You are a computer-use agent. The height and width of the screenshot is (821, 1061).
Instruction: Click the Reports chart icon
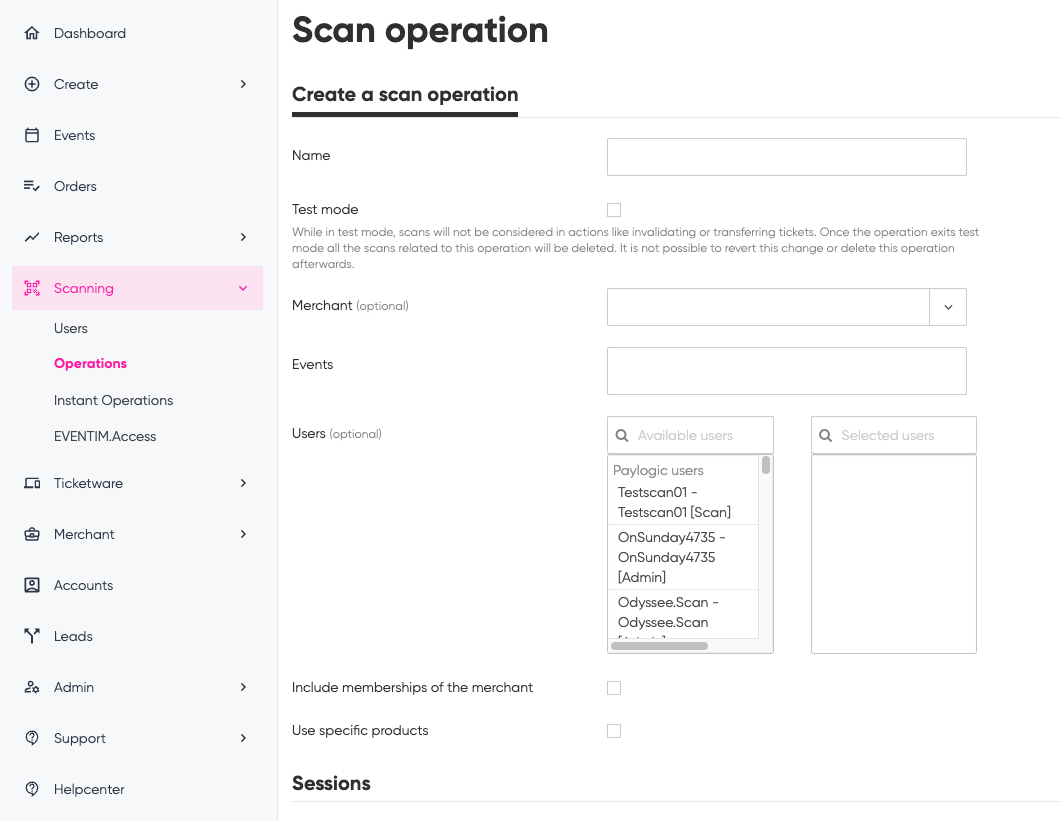32,237
